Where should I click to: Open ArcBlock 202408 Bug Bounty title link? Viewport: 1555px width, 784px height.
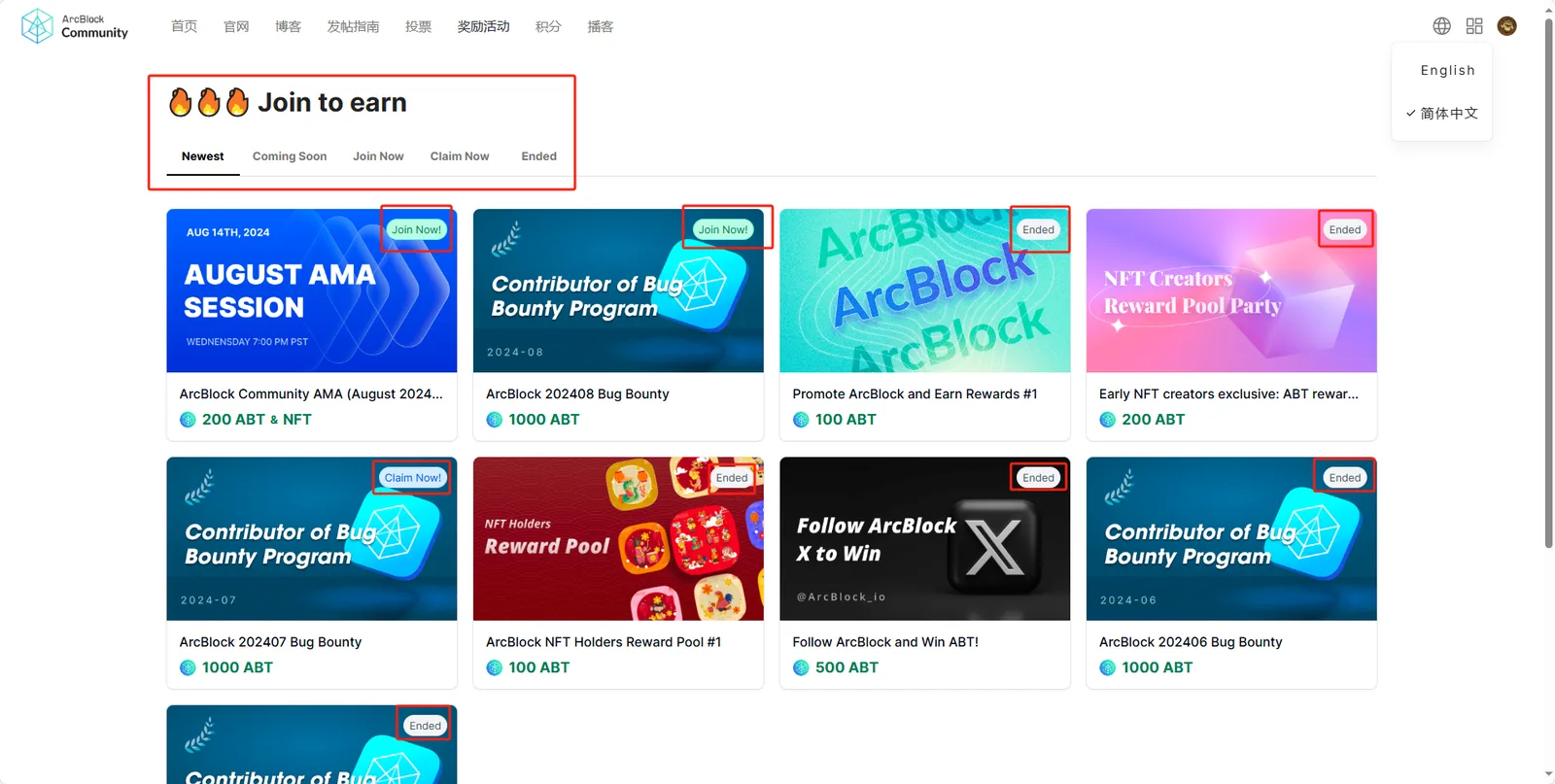click(x=577, y=394)
